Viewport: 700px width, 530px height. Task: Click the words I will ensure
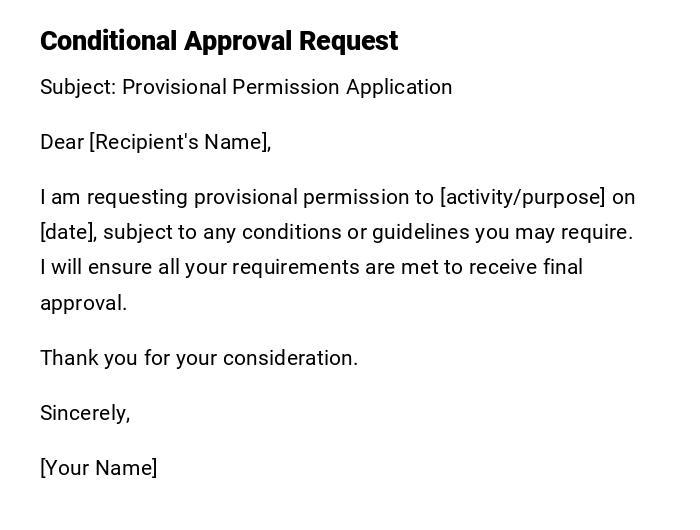point(92,268)
